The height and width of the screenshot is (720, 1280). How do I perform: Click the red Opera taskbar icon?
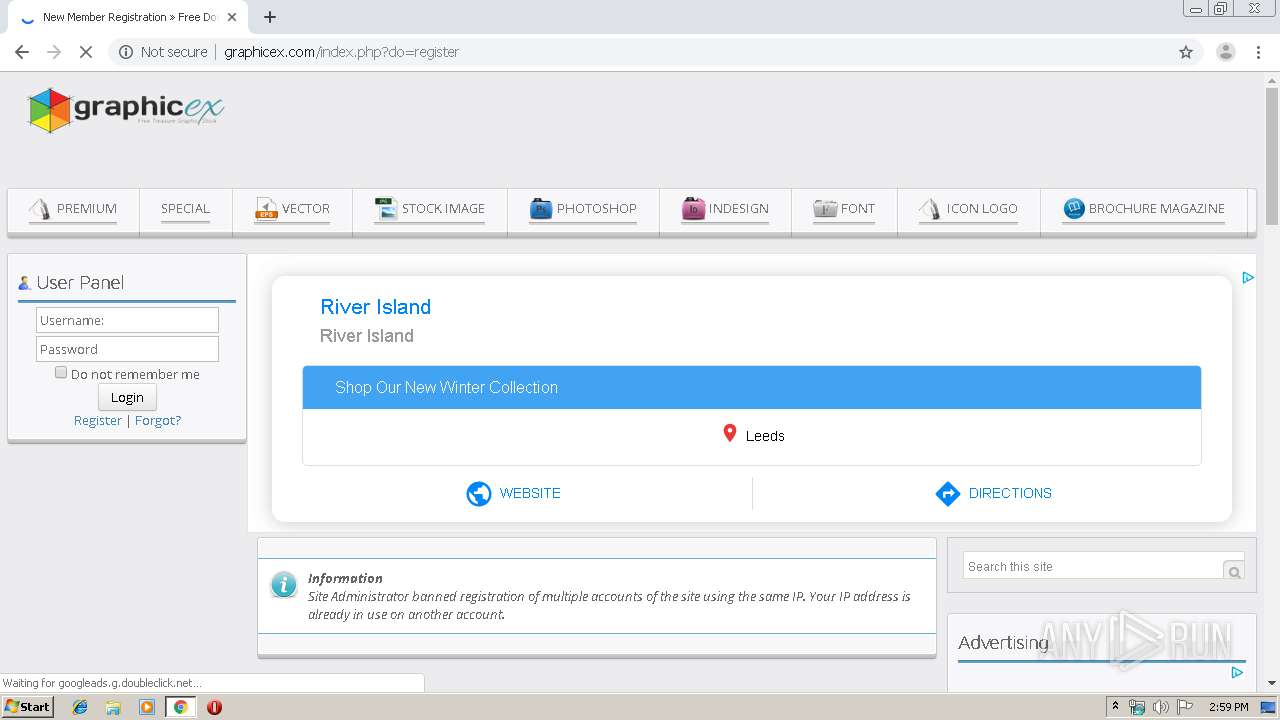pos(214,707)
